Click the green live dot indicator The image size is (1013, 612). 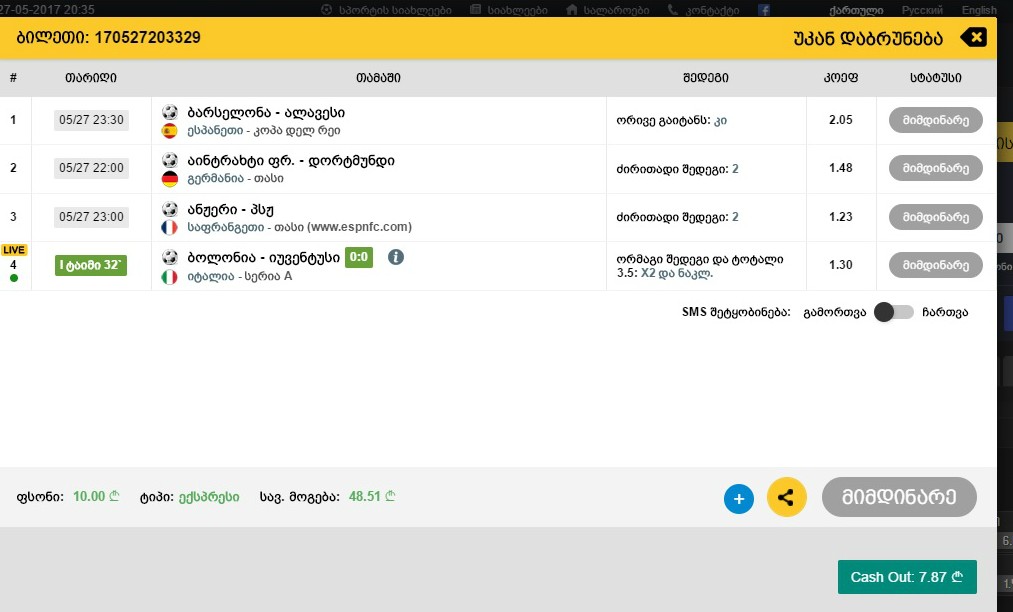(14, 278)
